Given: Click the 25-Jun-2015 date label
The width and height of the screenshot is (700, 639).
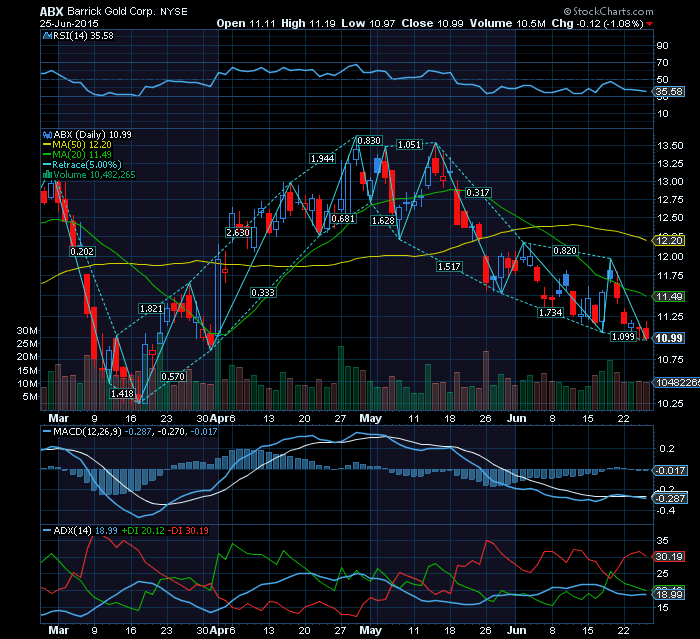Looking at the screenshot, I should [69, 24].
